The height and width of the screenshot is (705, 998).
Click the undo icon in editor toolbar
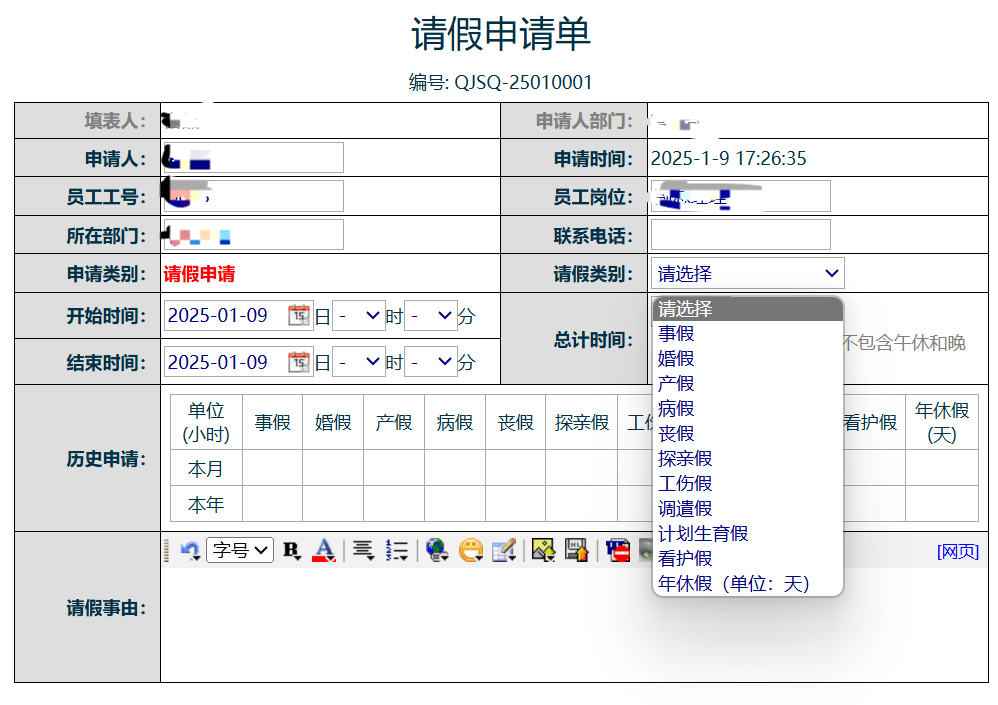coord(190,550)
